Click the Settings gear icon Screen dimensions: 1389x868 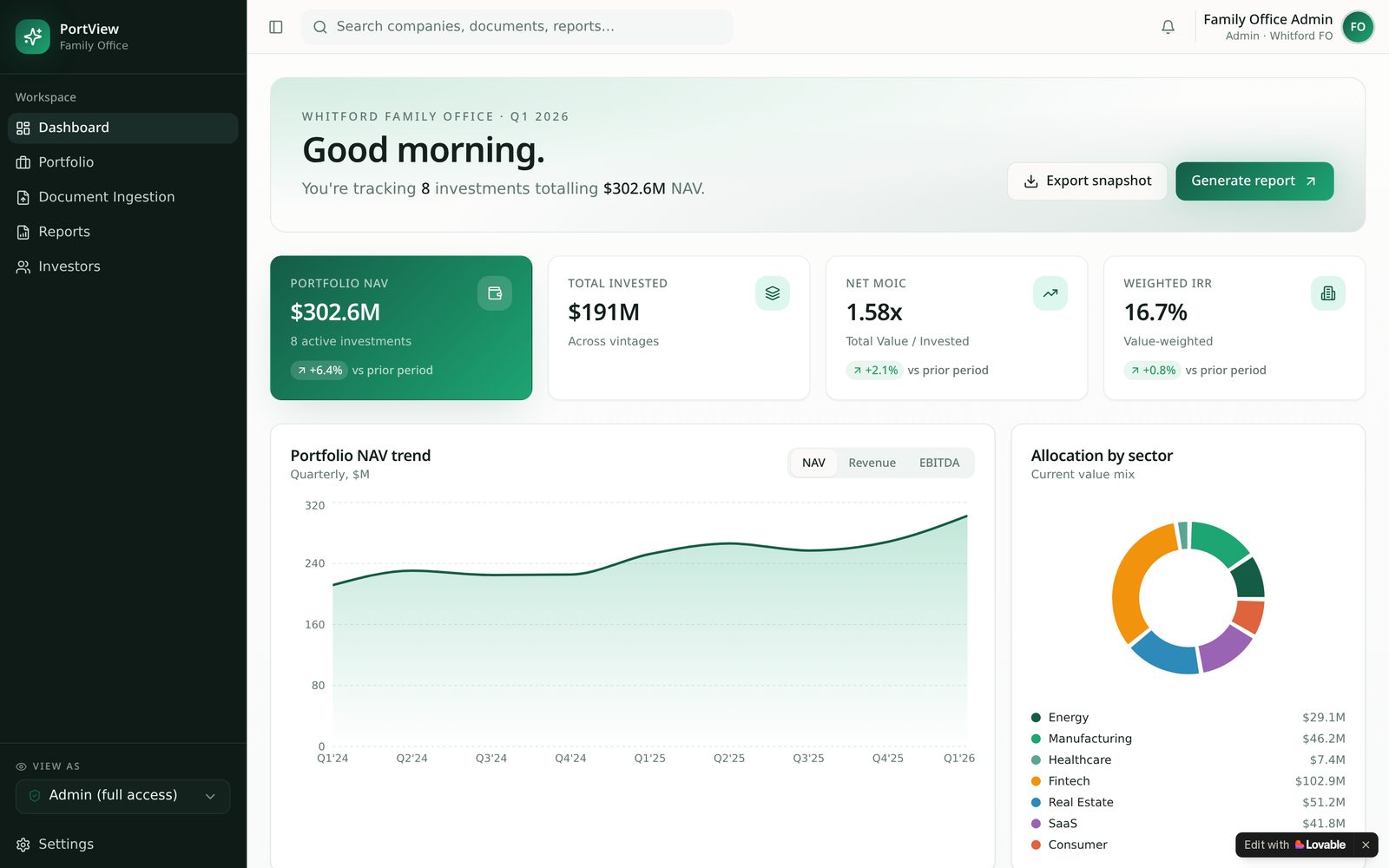23,845
